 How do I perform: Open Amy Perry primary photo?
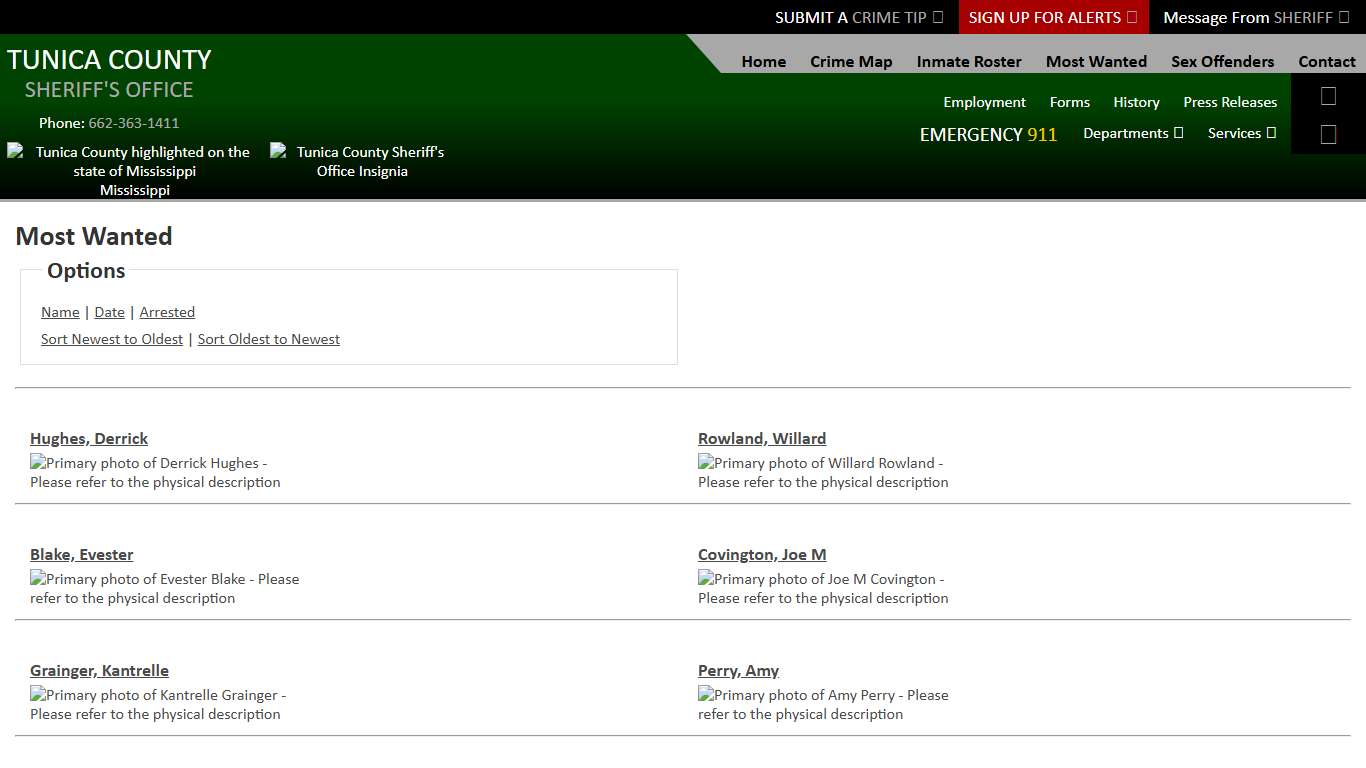pyautogui.click(x=822, y=704)
